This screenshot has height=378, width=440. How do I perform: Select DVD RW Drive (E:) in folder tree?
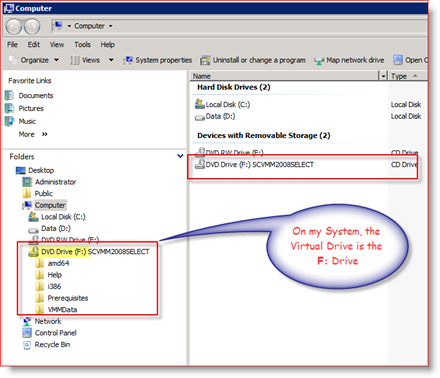click(70, 239)
